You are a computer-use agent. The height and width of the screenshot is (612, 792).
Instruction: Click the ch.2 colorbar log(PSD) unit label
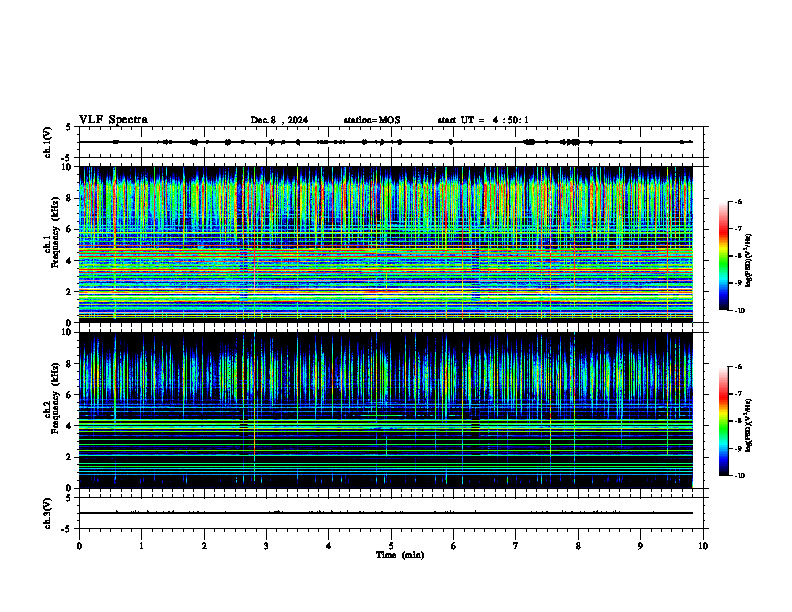click(749, 426)
